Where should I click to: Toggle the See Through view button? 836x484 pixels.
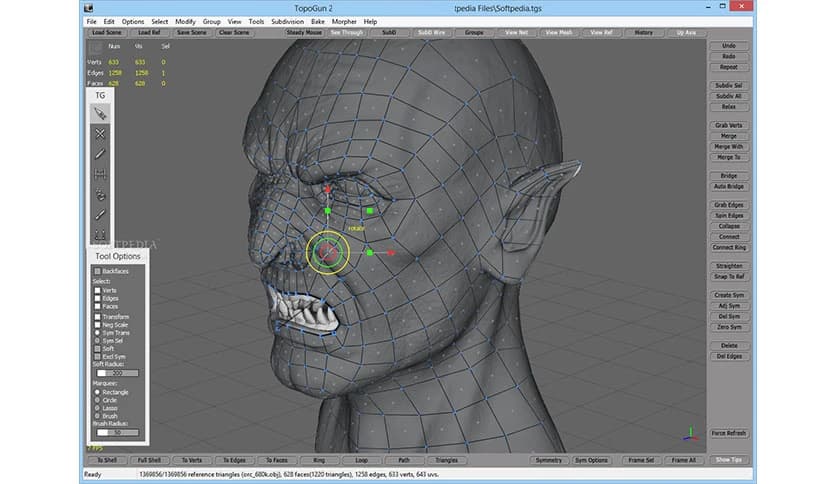(x=346, y=32)
